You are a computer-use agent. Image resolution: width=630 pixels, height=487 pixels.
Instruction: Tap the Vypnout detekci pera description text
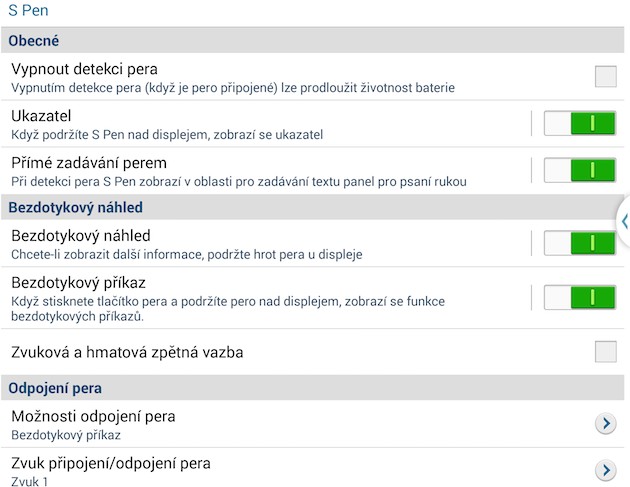[233, 88]
